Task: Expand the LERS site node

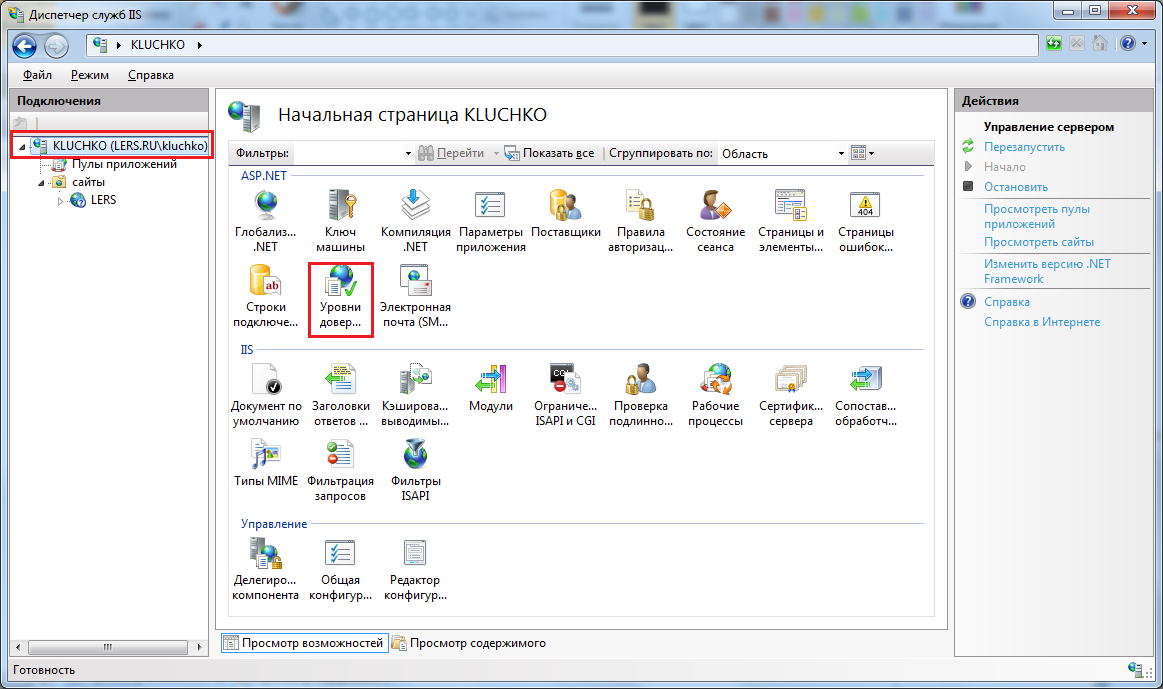Action: pyautogui.click(x=60, y=201)
